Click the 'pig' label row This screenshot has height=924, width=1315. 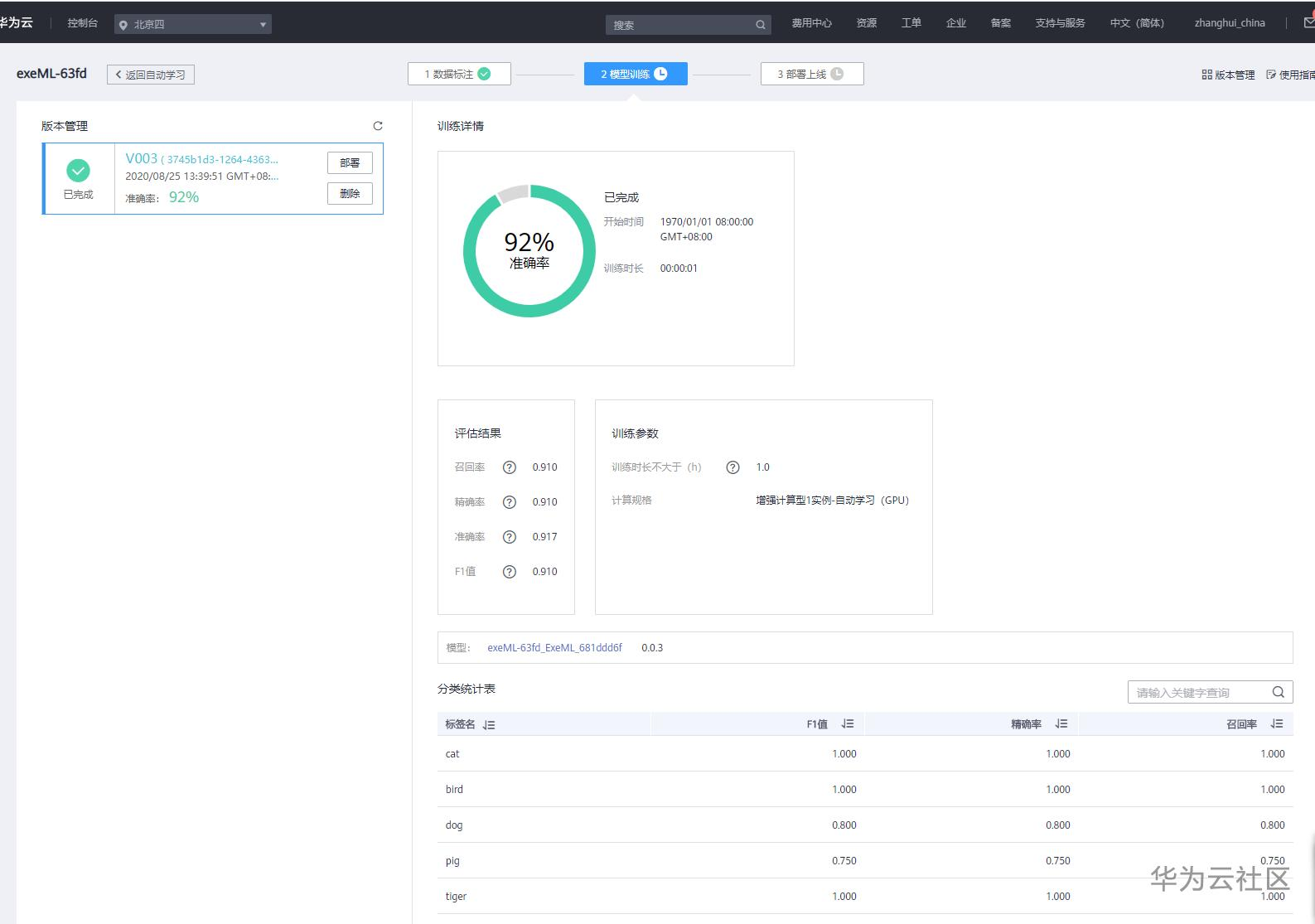(x=865, y=861)
